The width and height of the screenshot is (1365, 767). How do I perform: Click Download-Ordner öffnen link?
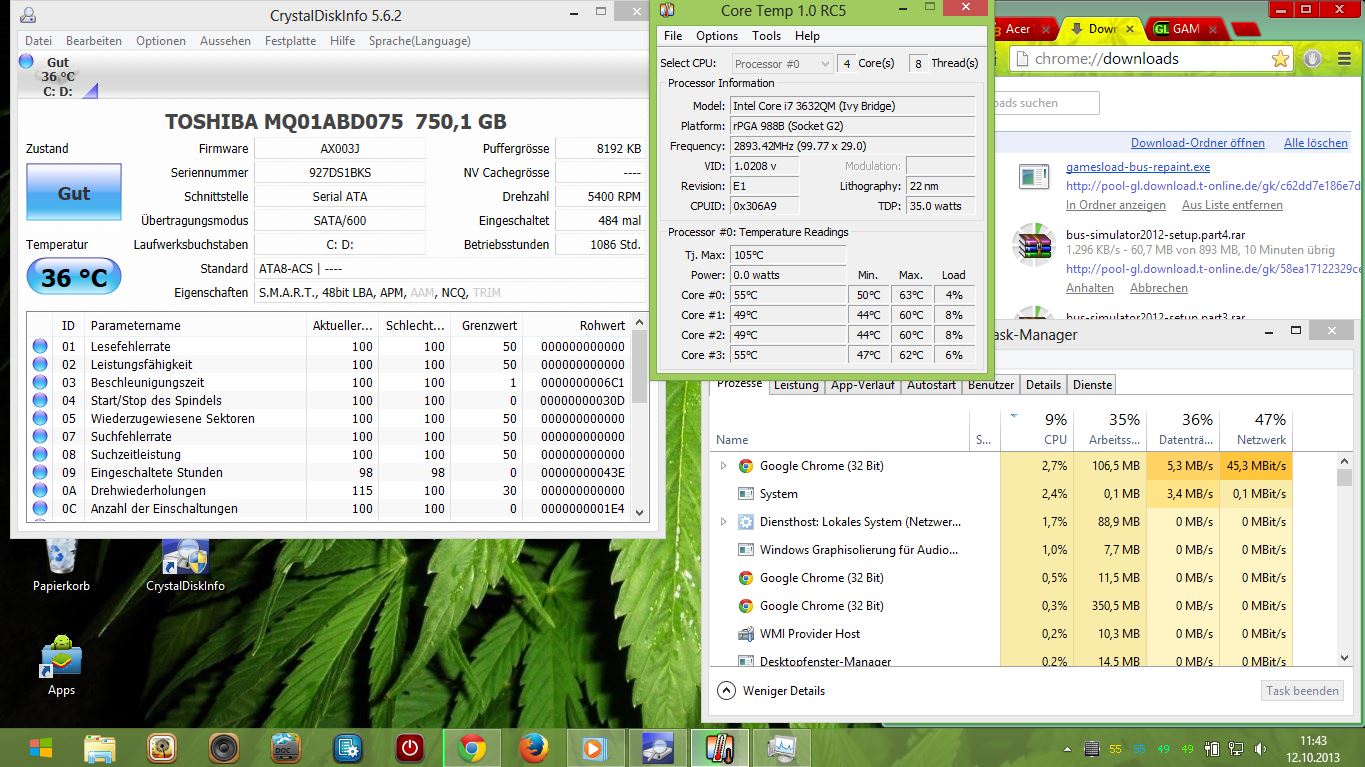(x=1200, y=143)
